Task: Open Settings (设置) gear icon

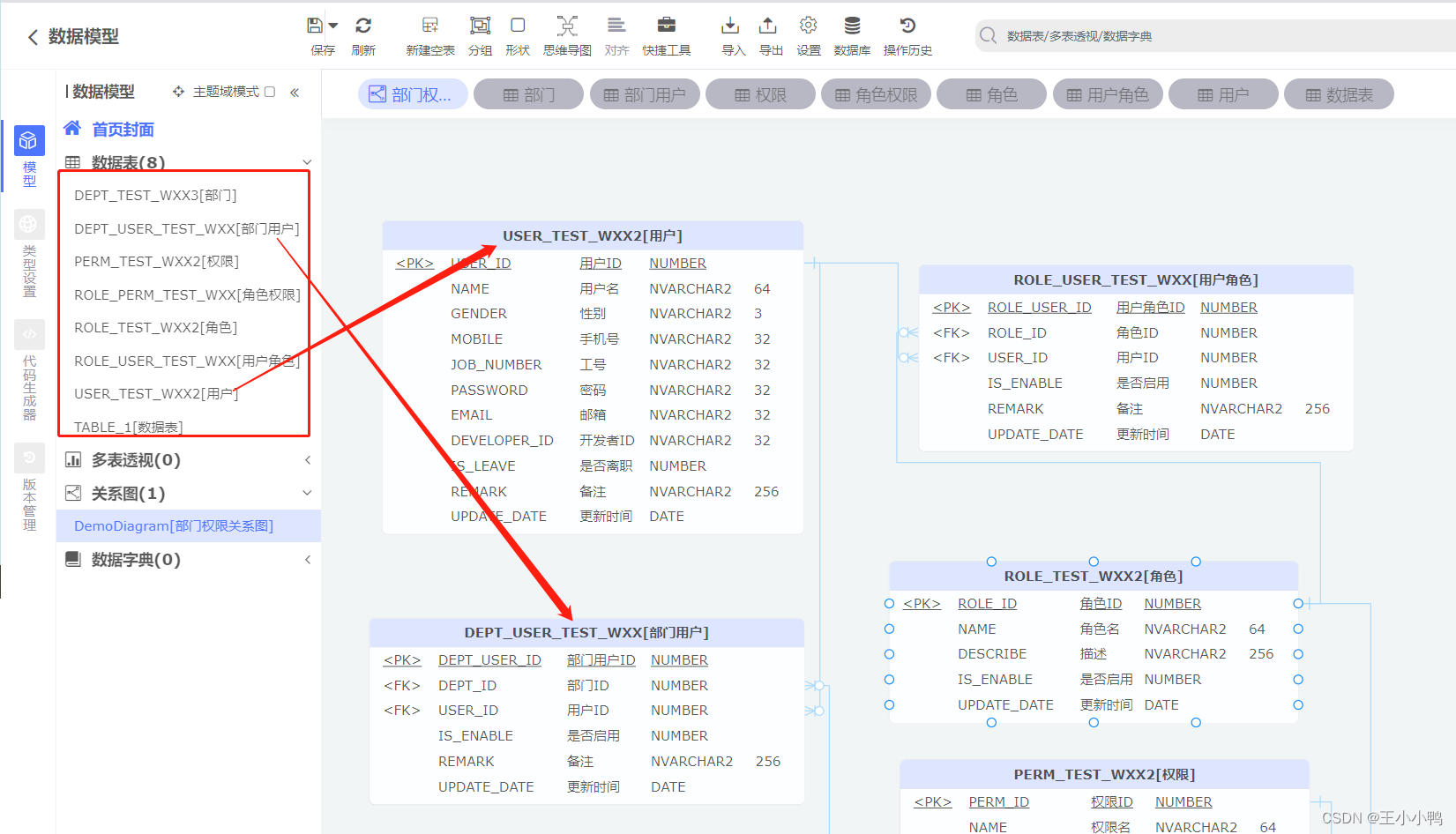Action: tap(809, 26)
